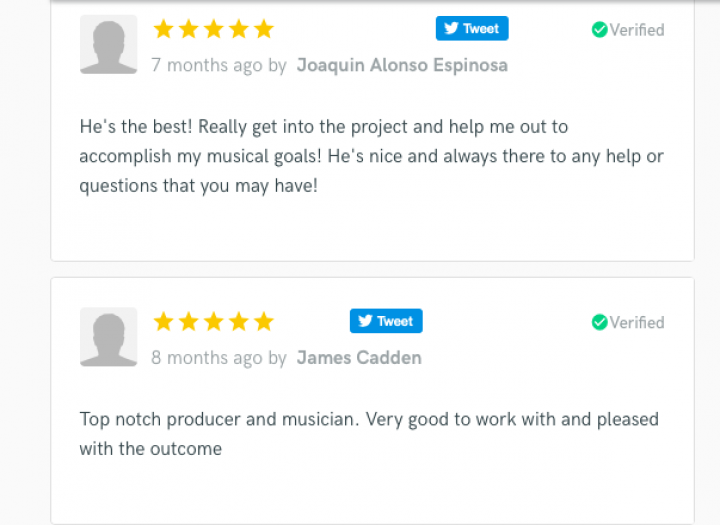Image resolution: width=720 pixels, height=525 pixels.
Task: Click Joaquin Alonso Espinosa's avatar placeholder
Action: pyautogui.click(x=108, y=44)
